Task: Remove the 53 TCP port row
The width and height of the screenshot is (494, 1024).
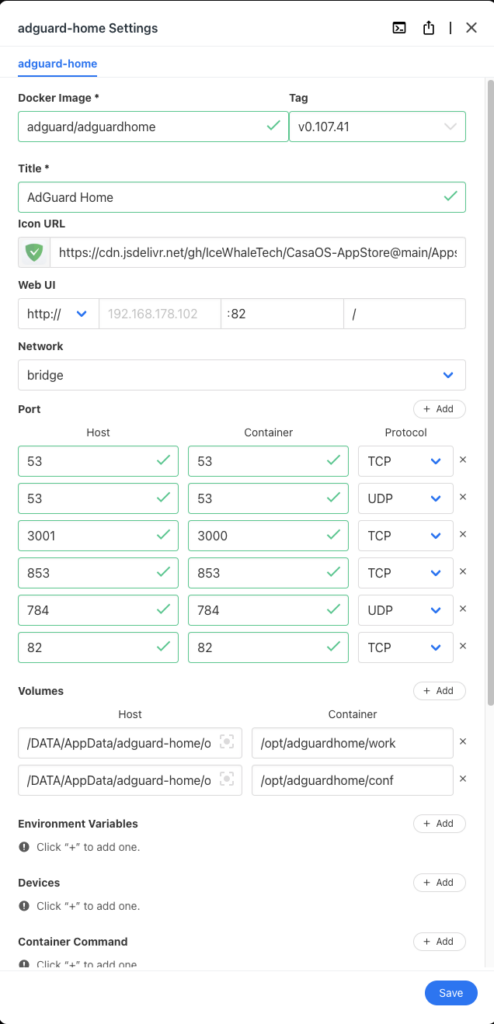Action: [463, 460]
